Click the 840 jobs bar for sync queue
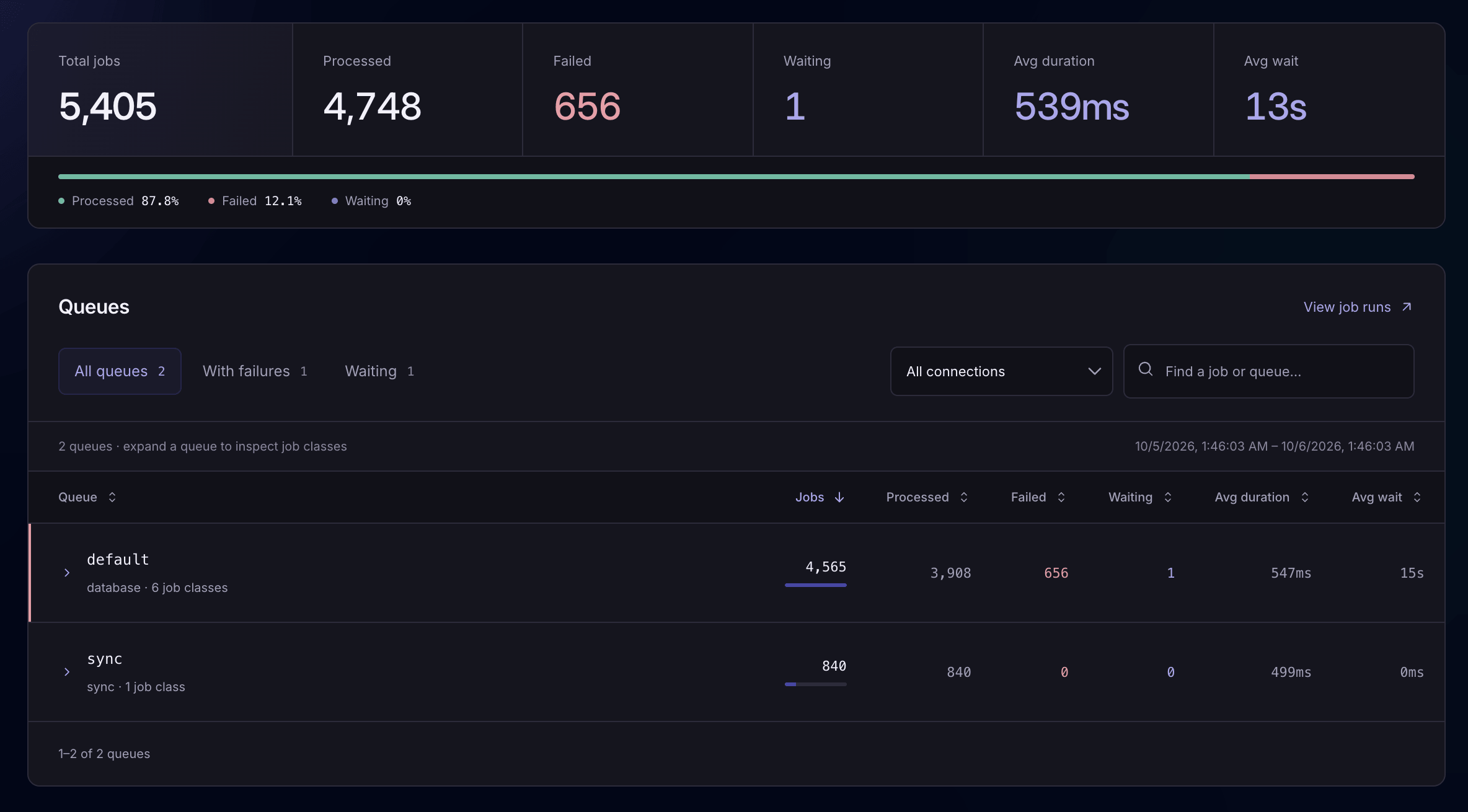This screenshot has height=812, width=1468. 815,684
